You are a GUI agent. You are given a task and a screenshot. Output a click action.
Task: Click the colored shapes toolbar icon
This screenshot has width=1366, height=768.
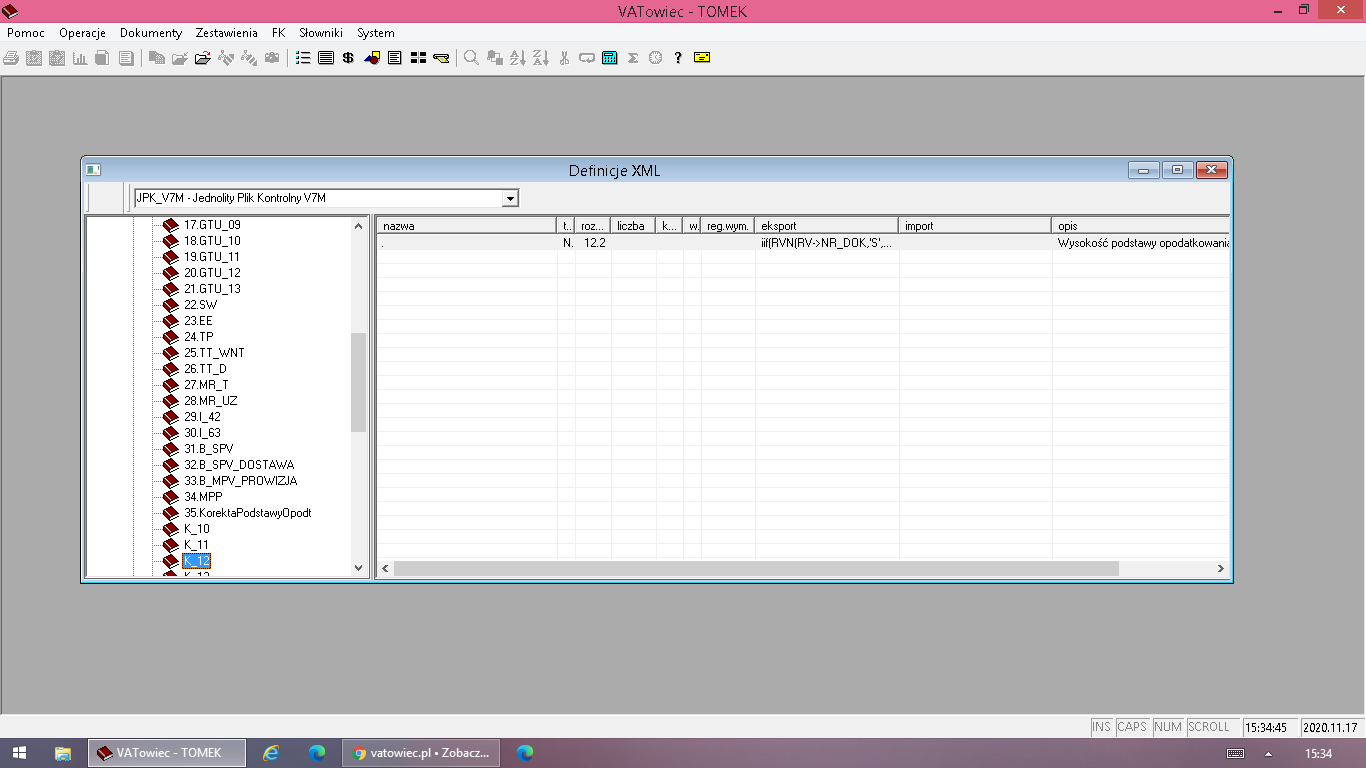(372, 58)
